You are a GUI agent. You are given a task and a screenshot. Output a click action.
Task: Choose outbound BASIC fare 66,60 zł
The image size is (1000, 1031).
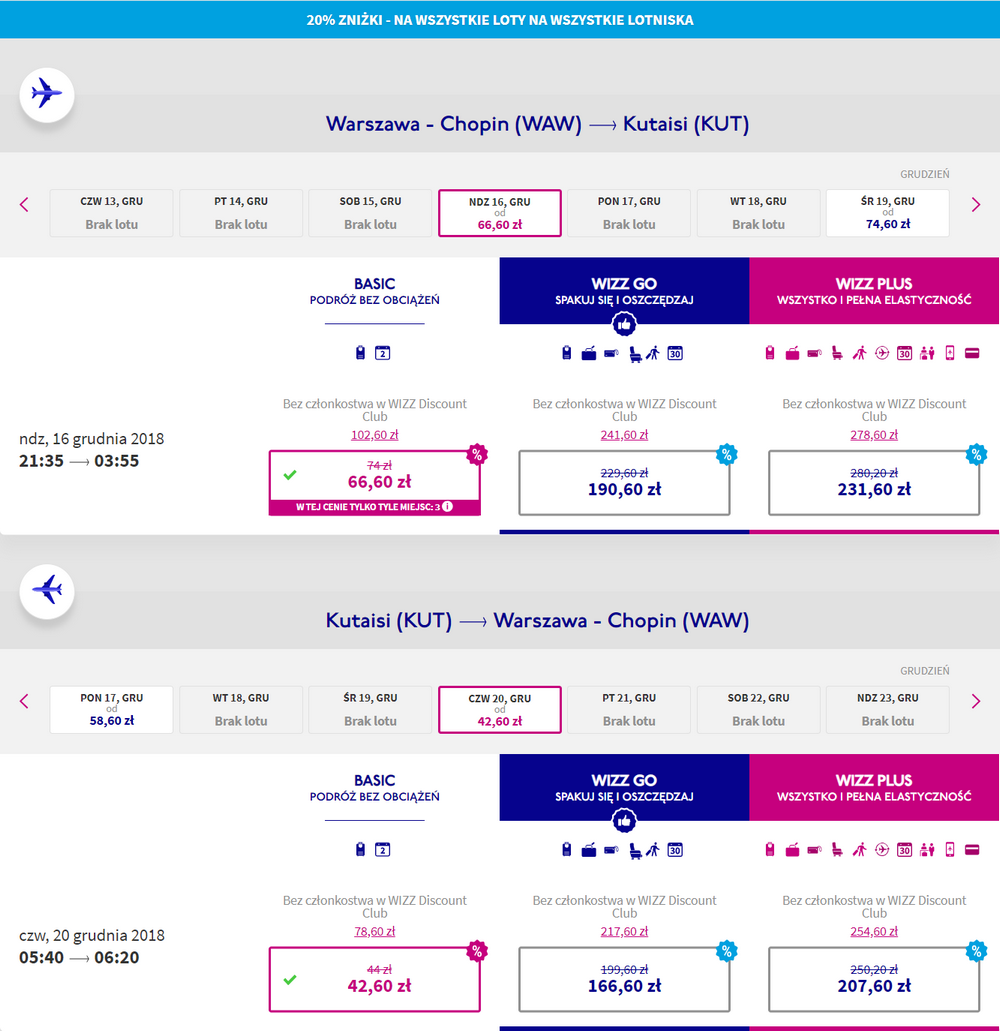coord(375,483)
